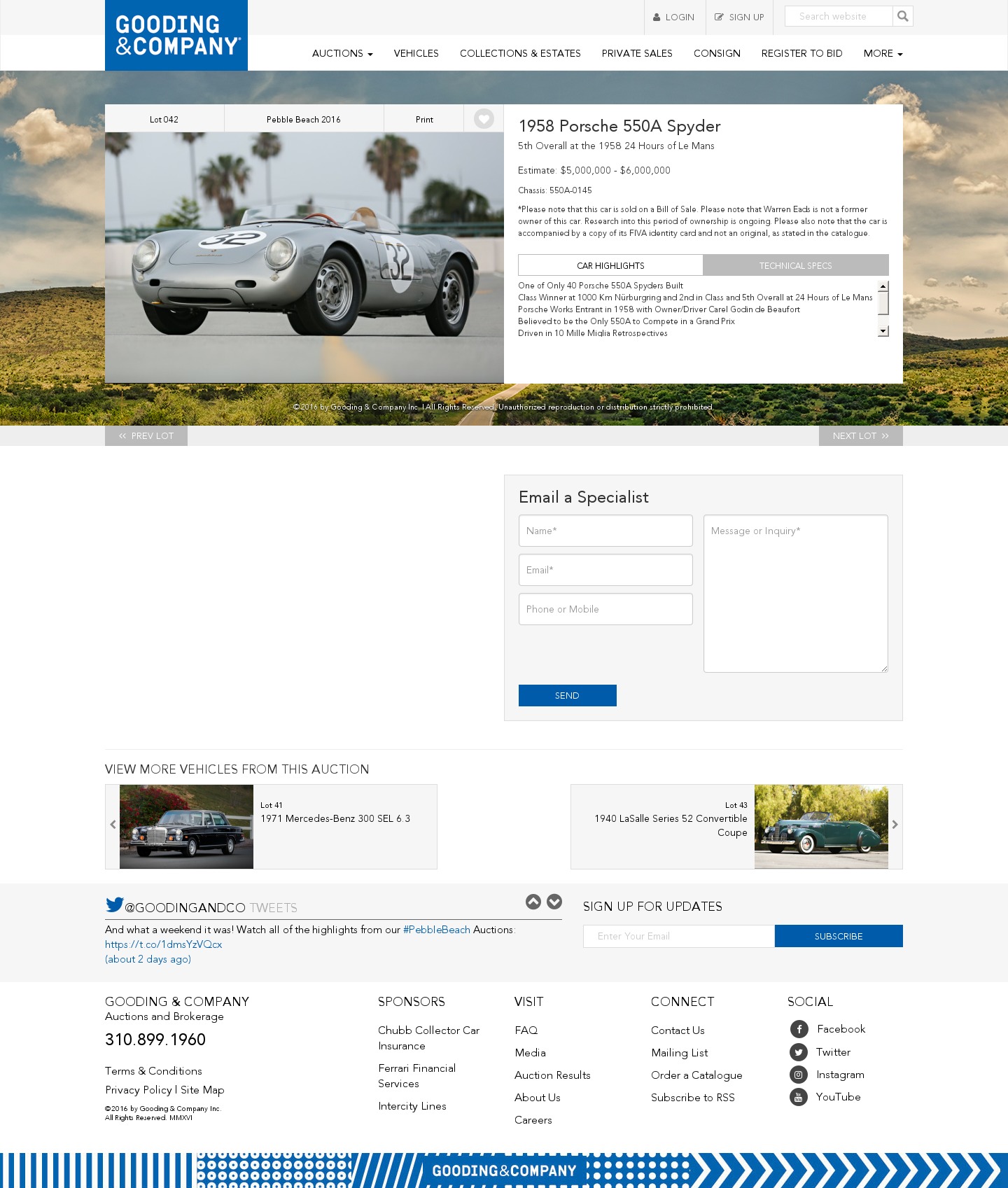
Task: Open Order a Catalogue link
Action: point(696,1075)
